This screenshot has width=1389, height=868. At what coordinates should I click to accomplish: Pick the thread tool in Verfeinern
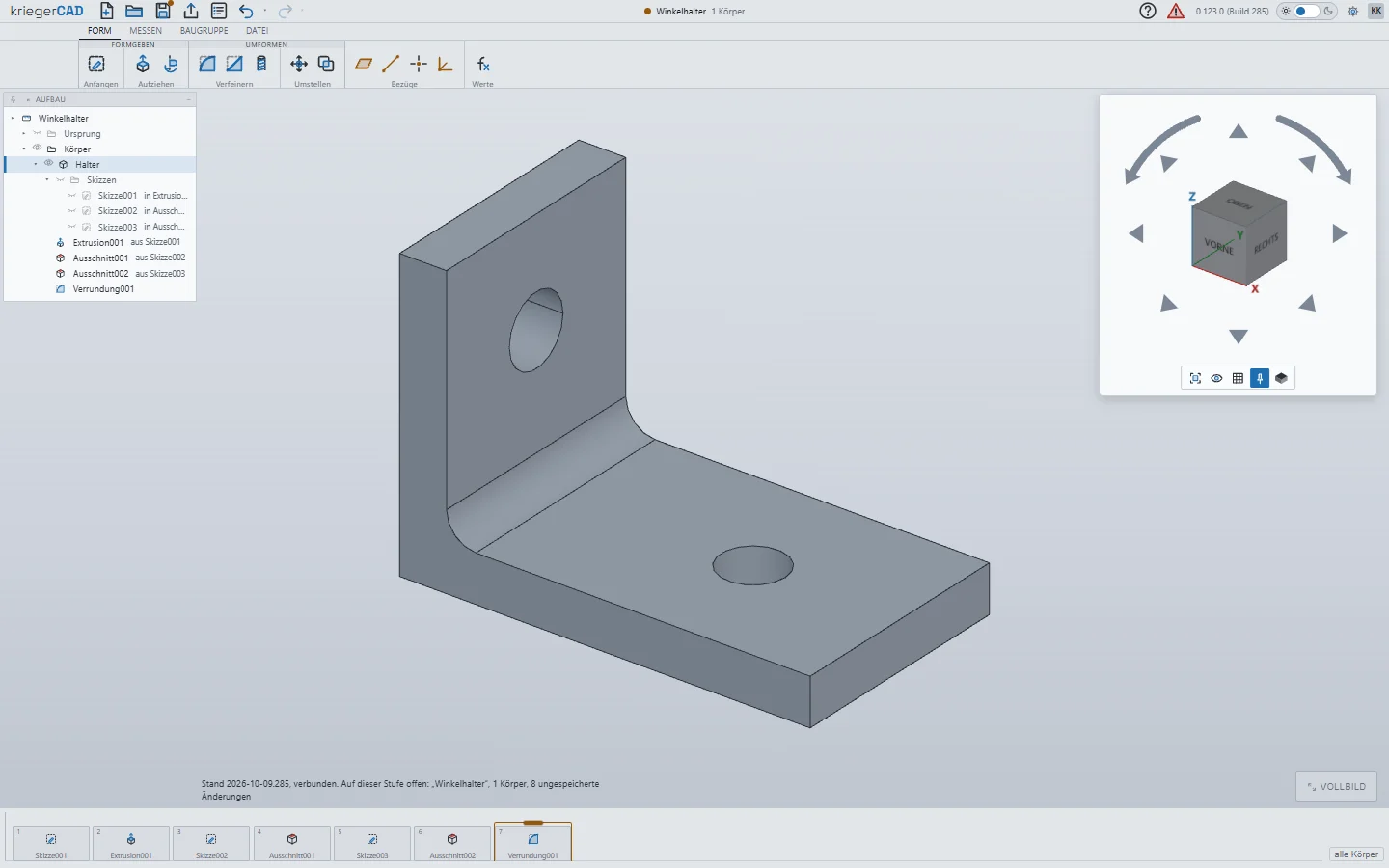(261, 65)
